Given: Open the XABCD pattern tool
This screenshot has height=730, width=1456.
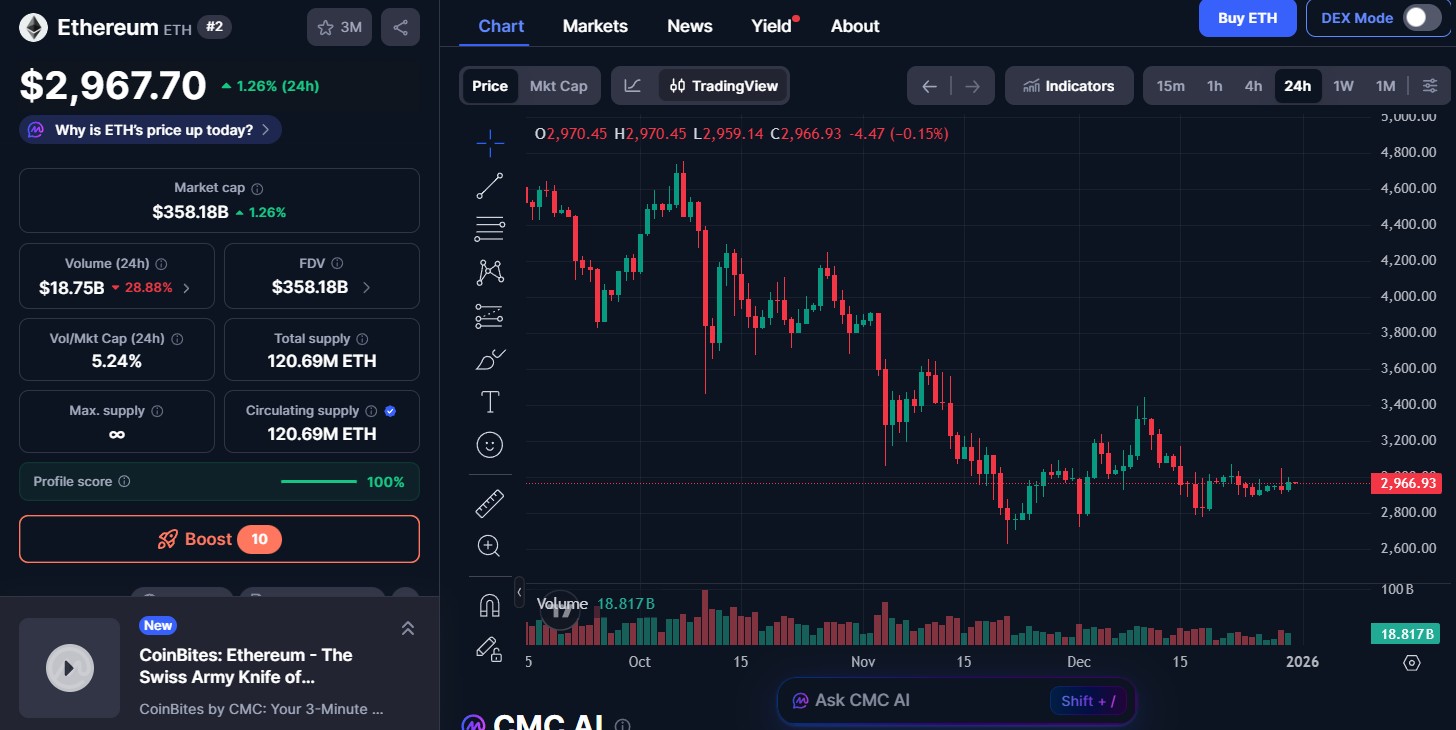Looking at the screenshot, I should [489, 271].
